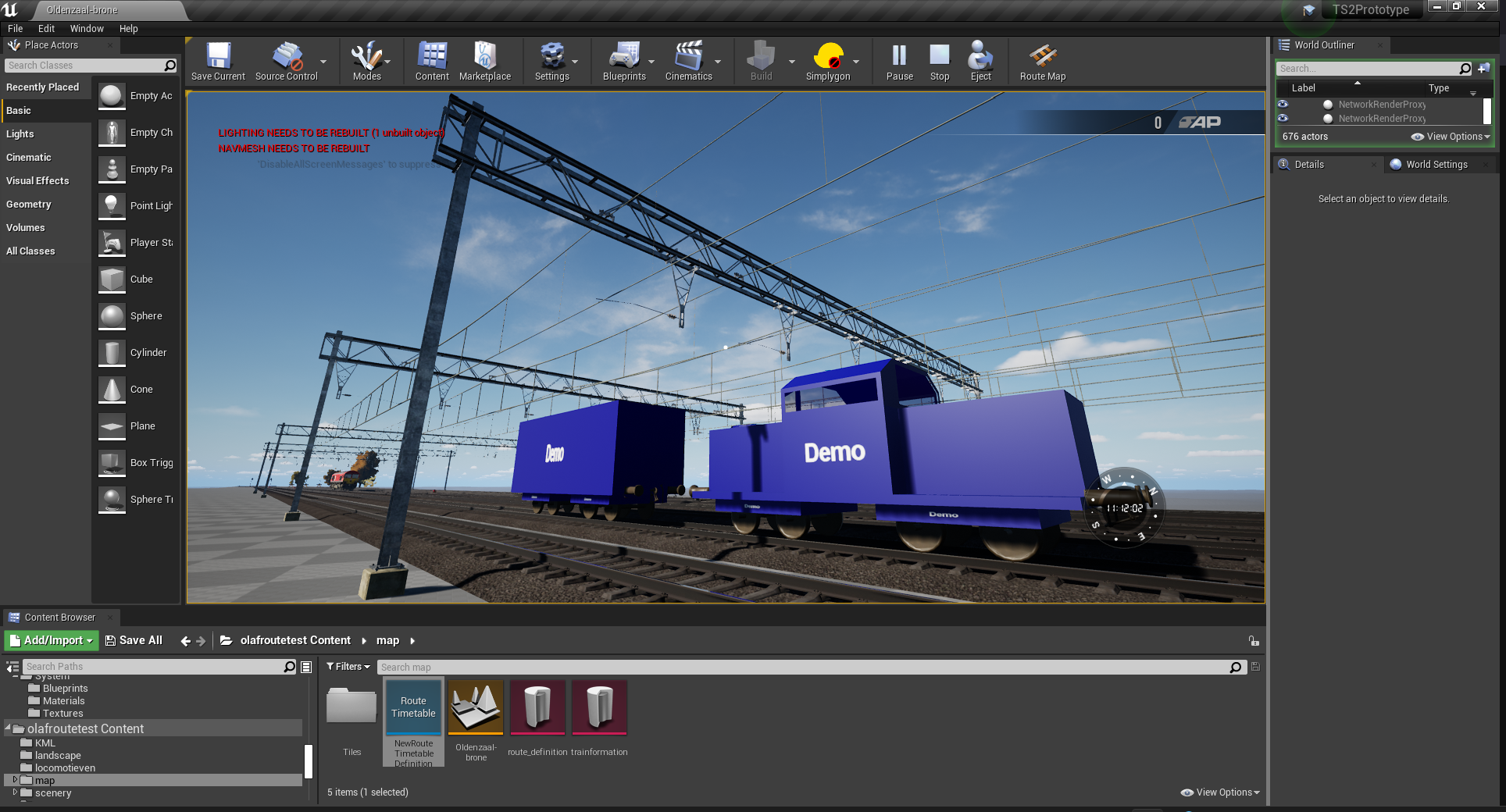Toggle the Content Browser lock icon
1506x812 pixels.
(x=1254, y=641)
